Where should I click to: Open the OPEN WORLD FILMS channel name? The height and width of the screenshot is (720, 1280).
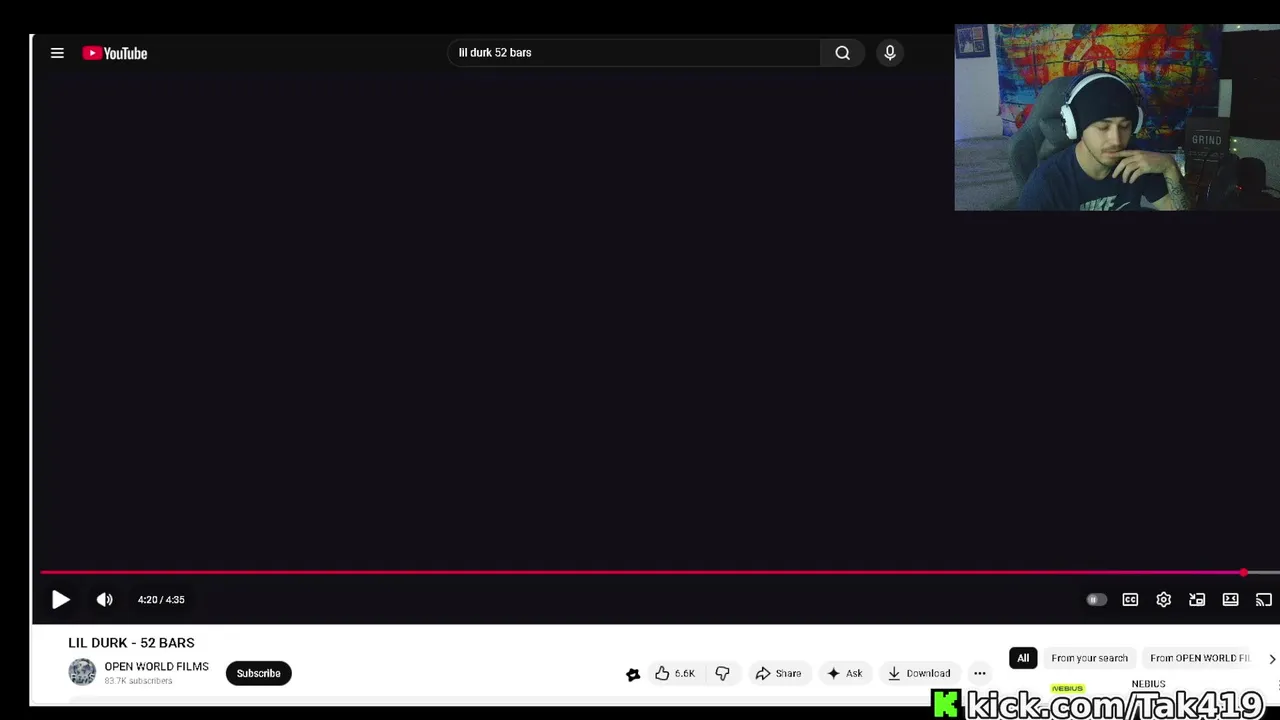(x=156, y=666)
